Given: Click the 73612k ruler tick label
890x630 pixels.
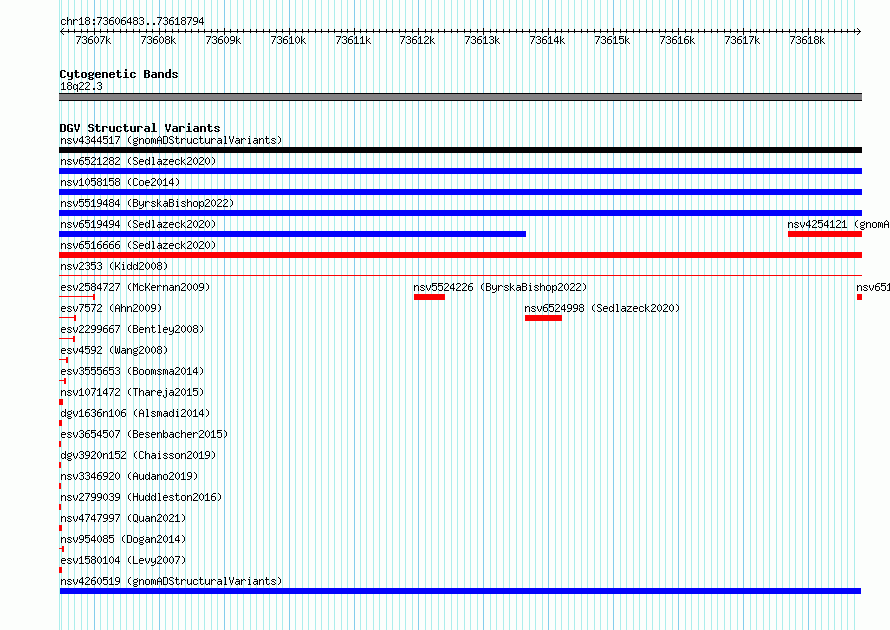Looking at the screenshot, I should (417, 40).
